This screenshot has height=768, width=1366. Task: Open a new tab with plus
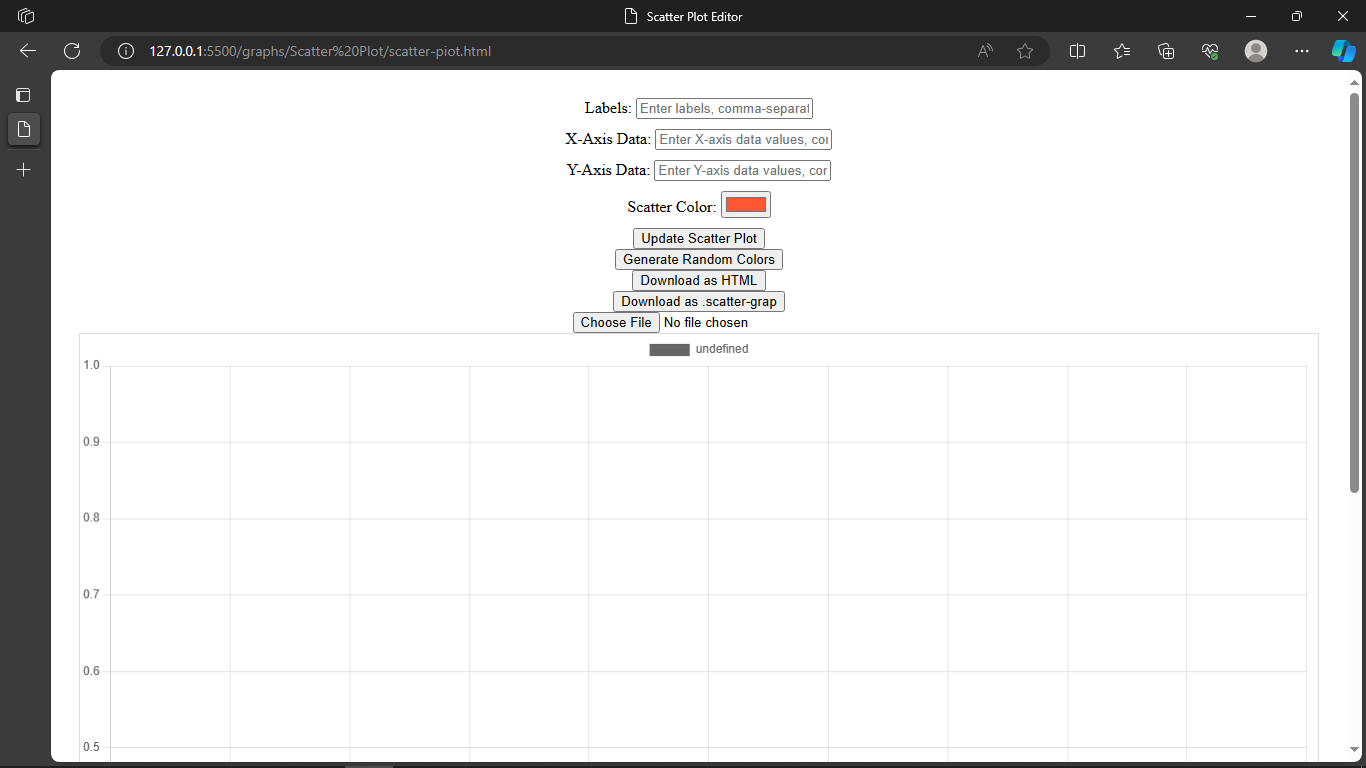(x=24, y=170)
